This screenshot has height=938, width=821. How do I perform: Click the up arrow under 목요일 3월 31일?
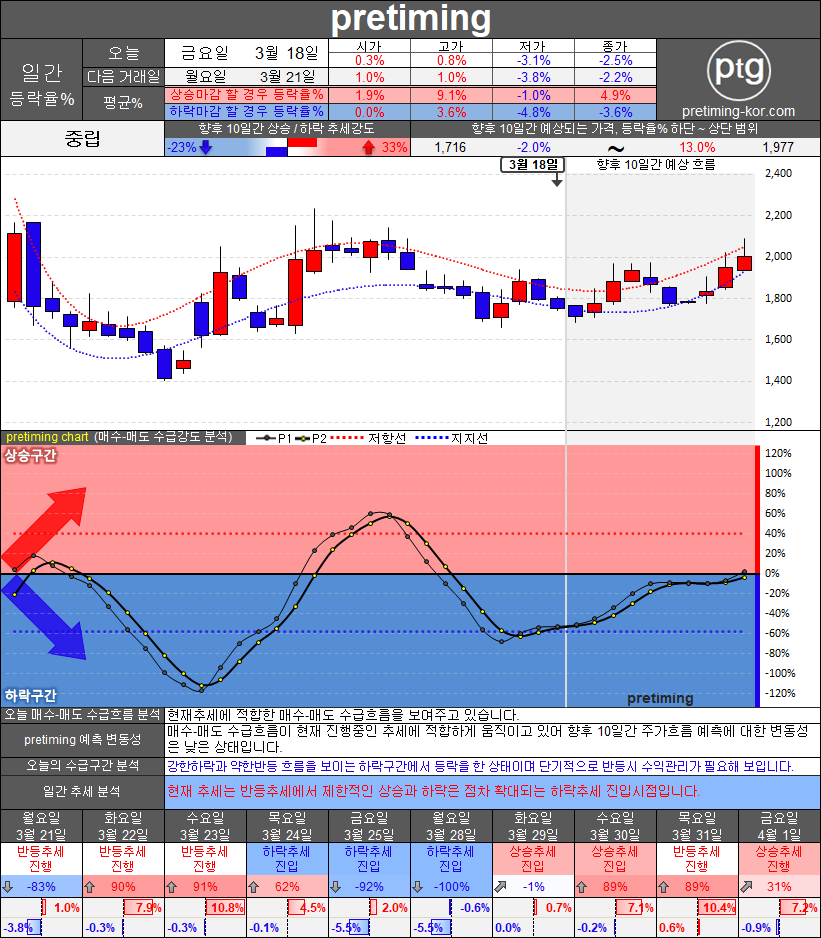[x=664, y=887]
